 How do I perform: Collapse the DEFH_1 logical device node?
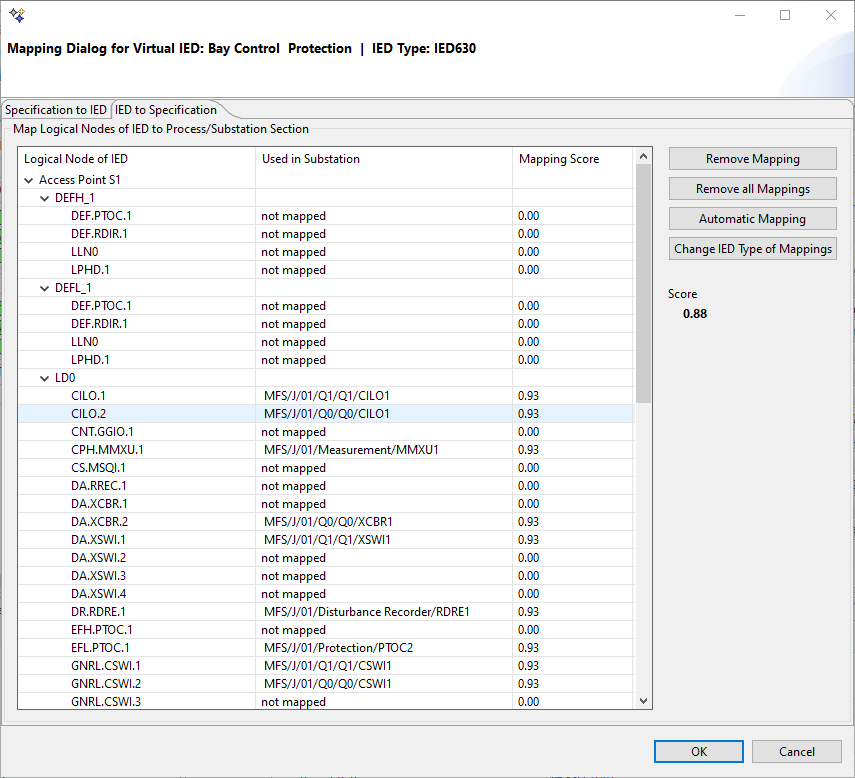click(45, 199)
